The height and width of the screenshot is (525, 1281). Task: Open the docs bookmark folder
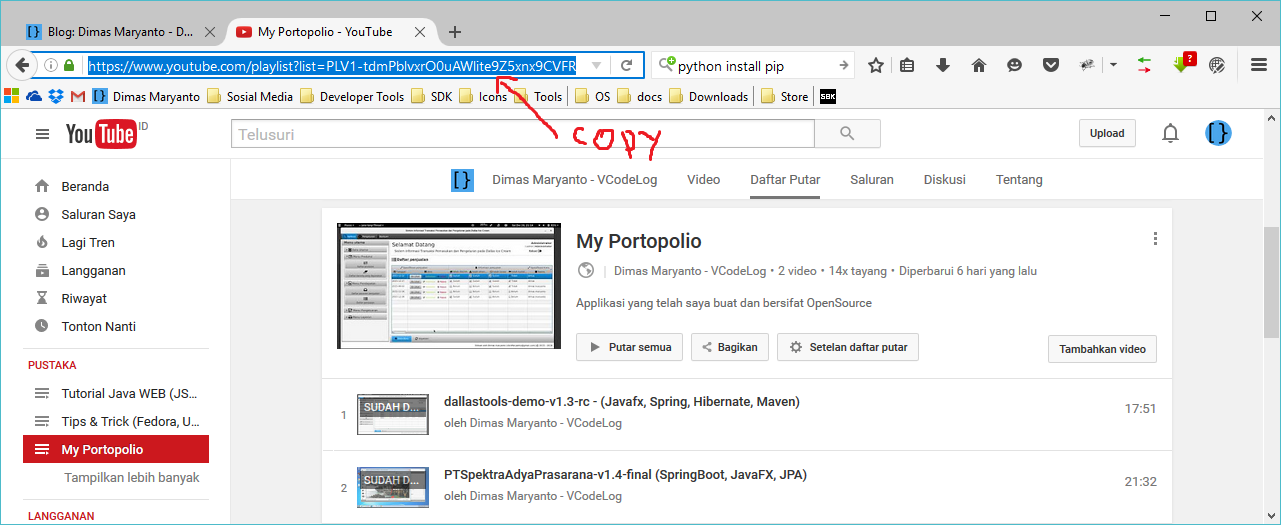click(x=641, y=96)
